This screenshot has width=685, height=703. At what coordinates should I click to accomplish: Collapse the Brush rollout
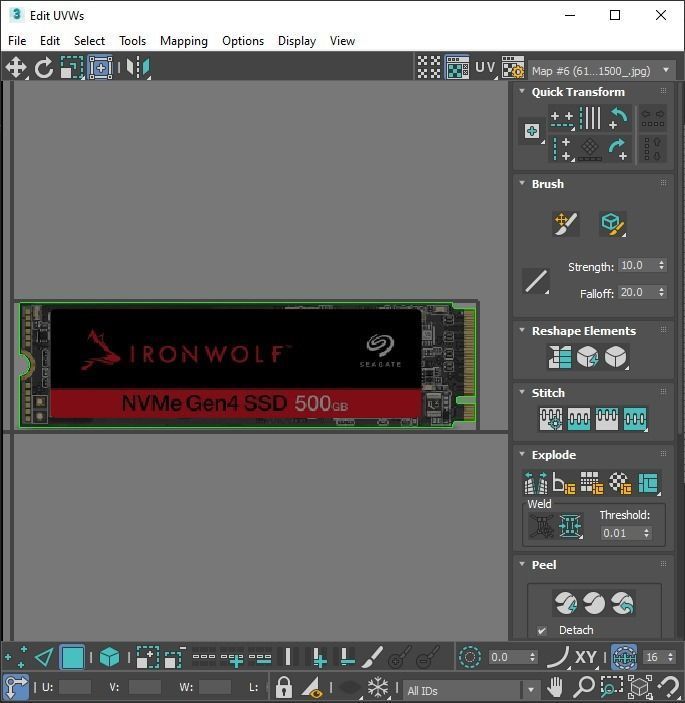click(522, 183)
